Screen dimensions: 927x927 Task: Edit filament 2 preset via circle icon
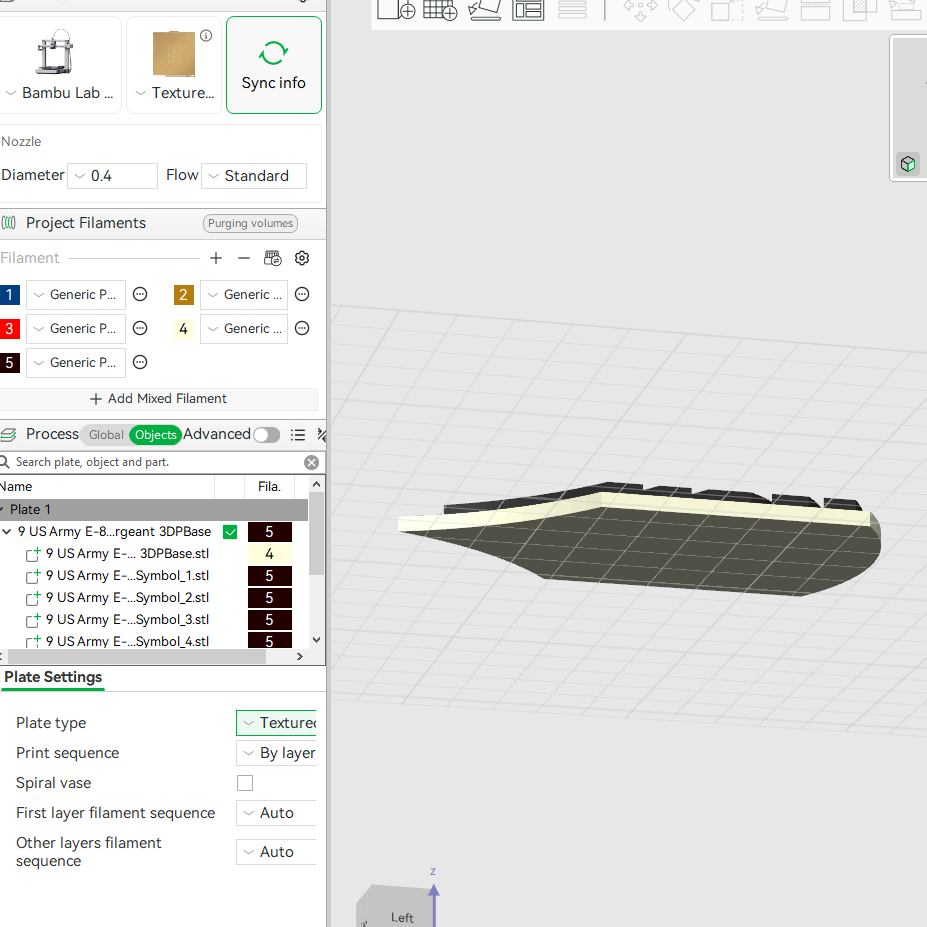point(302,294)
